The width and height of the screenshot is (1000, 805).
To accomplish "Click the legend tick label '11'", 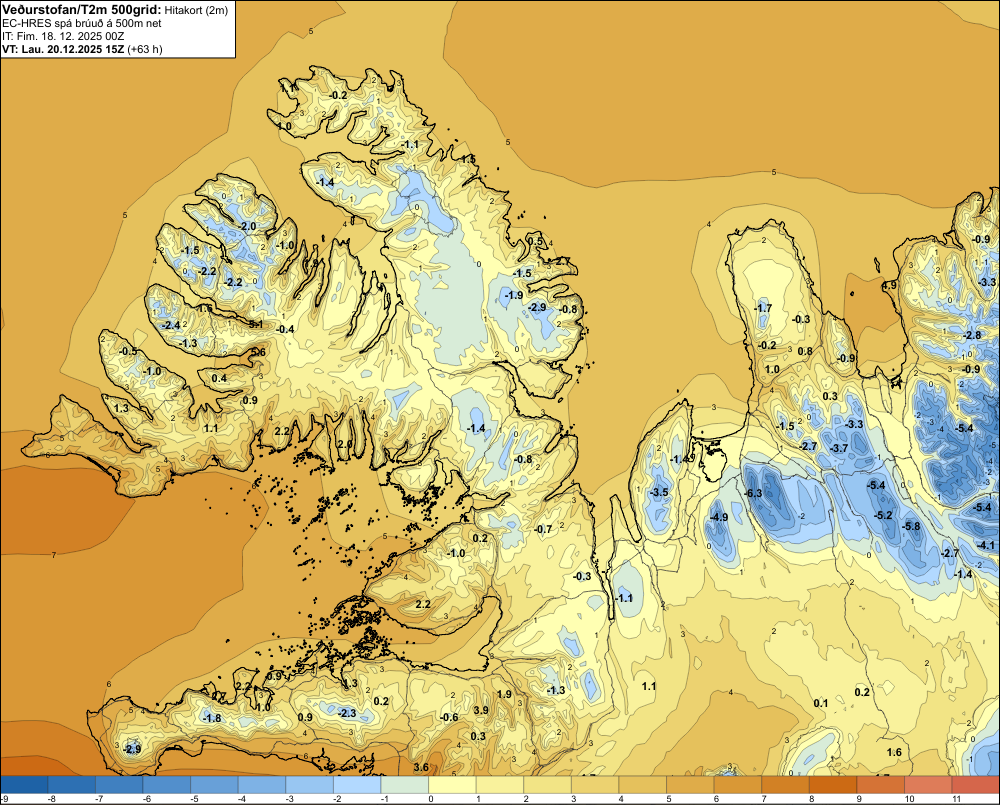I will 956,799.
